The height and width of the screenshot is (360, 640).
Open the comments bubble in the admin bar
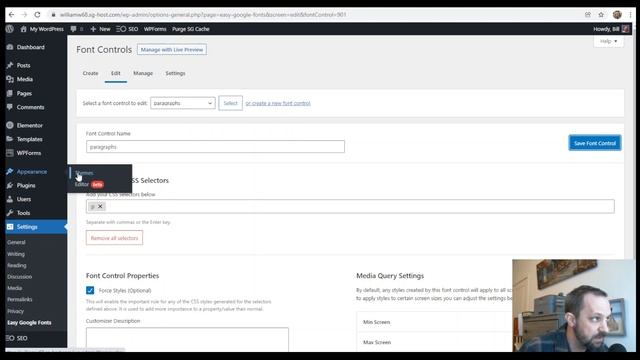(x=76, y=29)
